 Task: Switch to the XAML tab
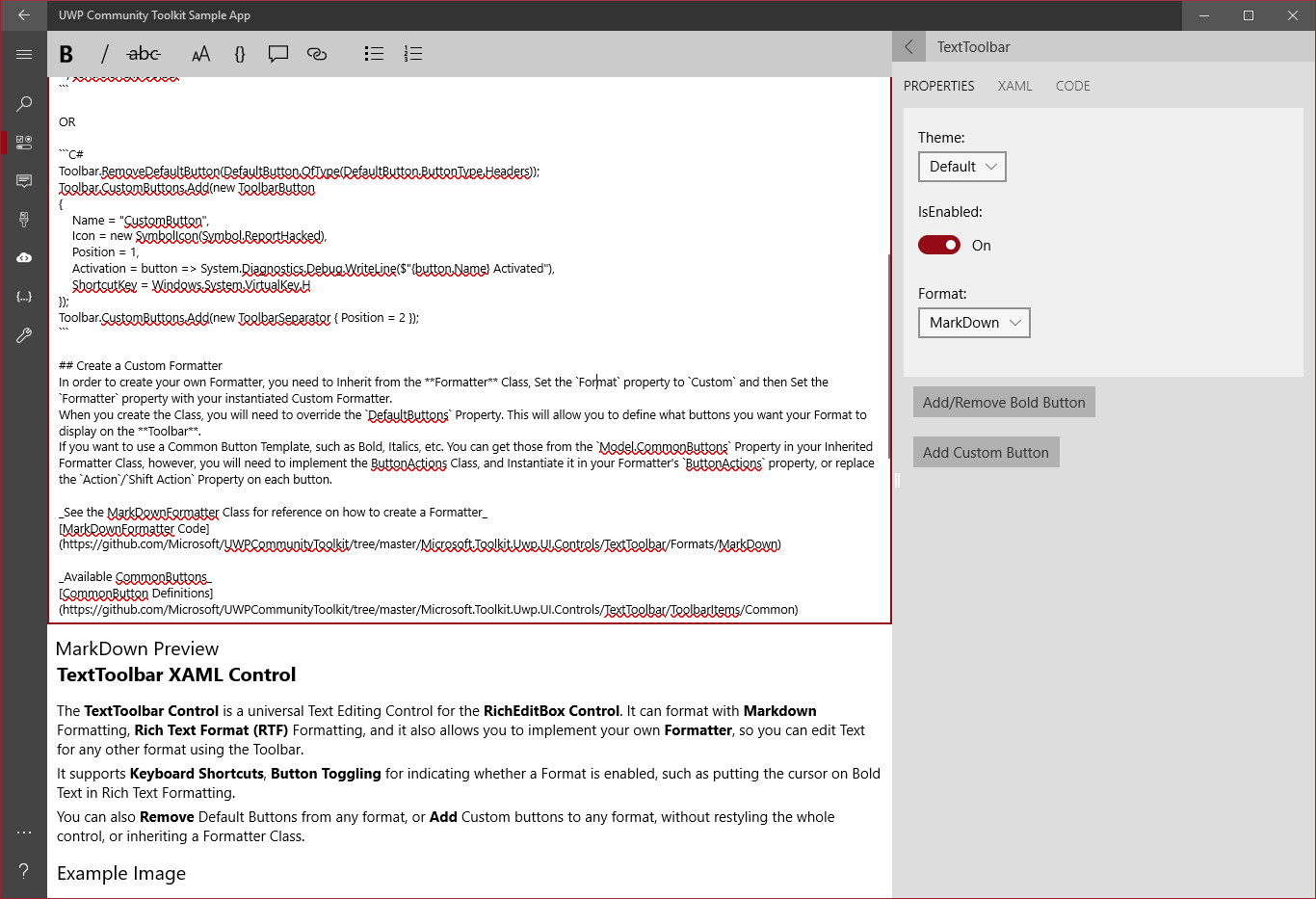tap(1014, 86)
